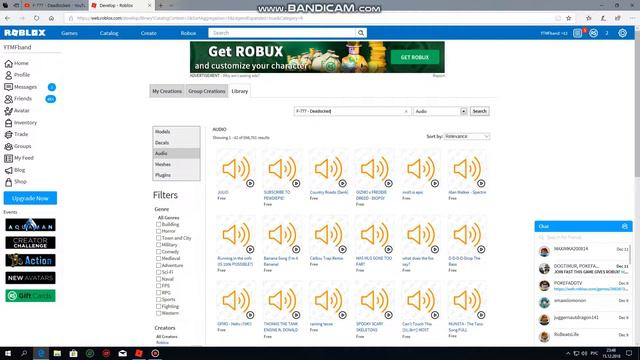Switch to Group Creations tab

(207, 91)
